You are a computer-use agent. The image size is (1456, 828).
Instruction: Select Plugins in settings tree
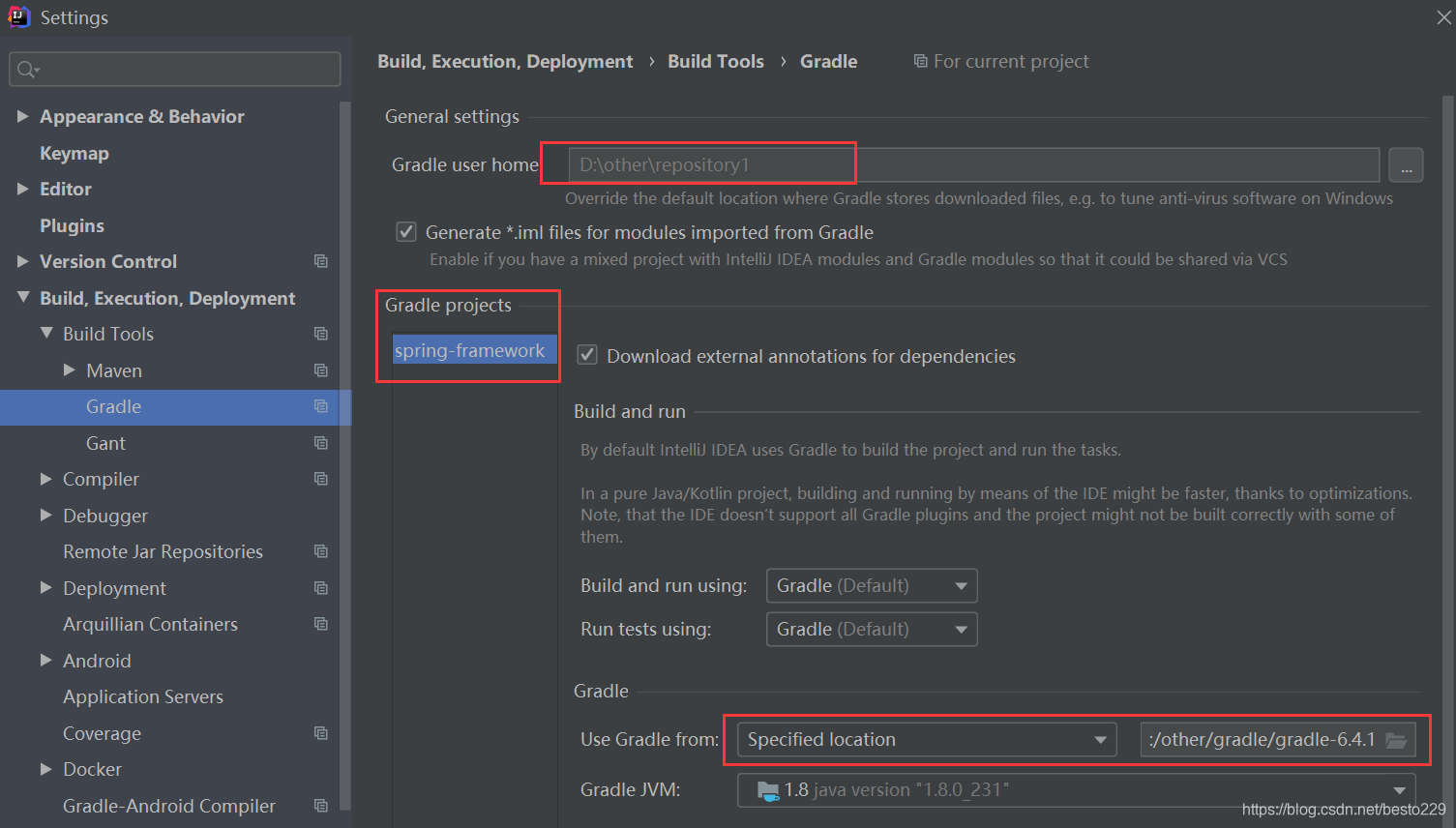pyautogui.click(x=72, y=225)
